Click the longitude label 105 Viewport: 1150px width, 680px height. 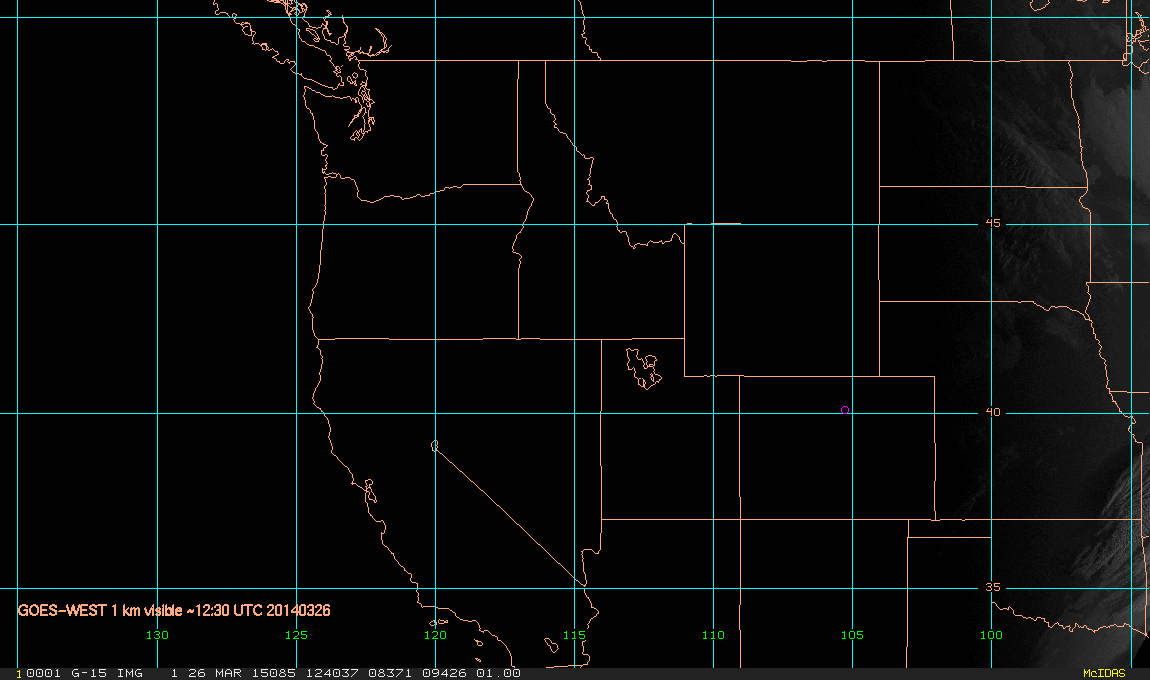(852, 635)
